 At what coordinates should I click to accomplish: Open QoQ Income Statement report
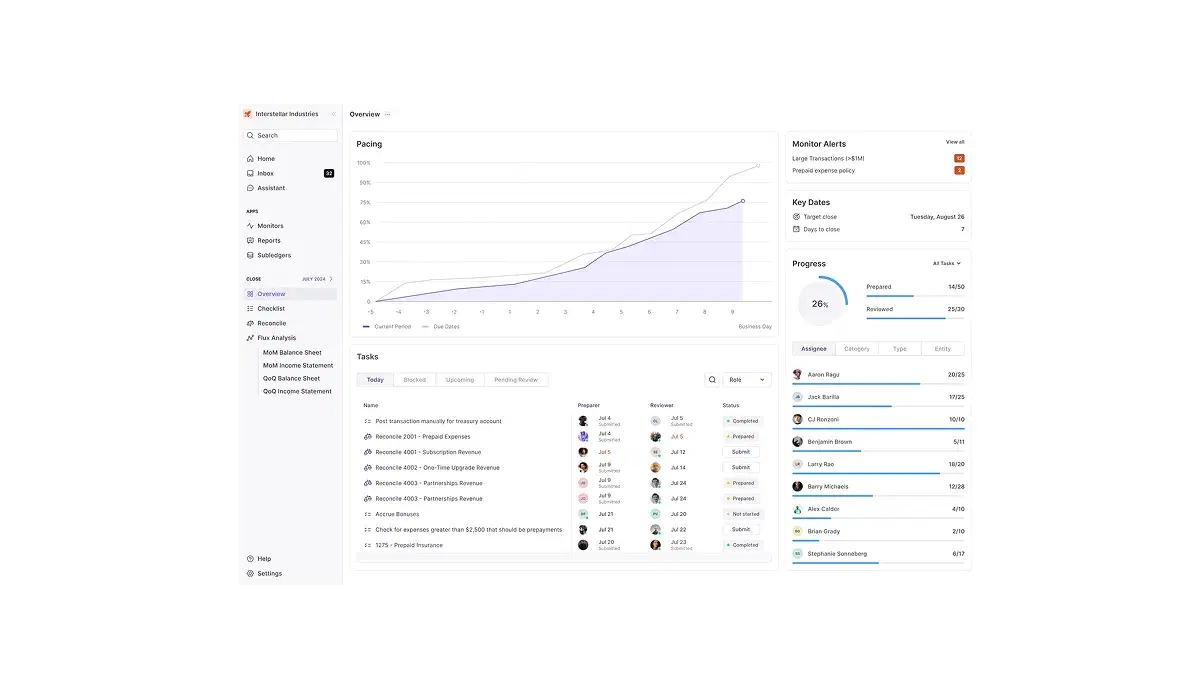coord(297,392)
